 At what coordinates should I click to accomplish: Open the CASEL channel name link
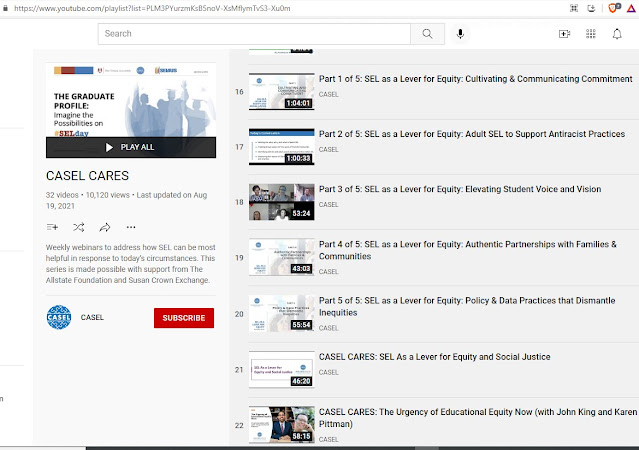[x=92, y=317]
